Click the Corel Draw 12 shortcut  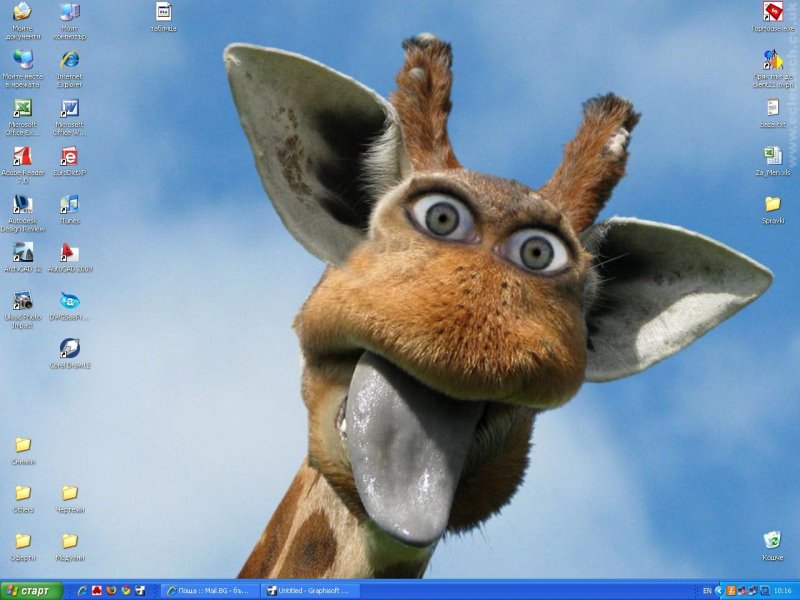(69, 349)
